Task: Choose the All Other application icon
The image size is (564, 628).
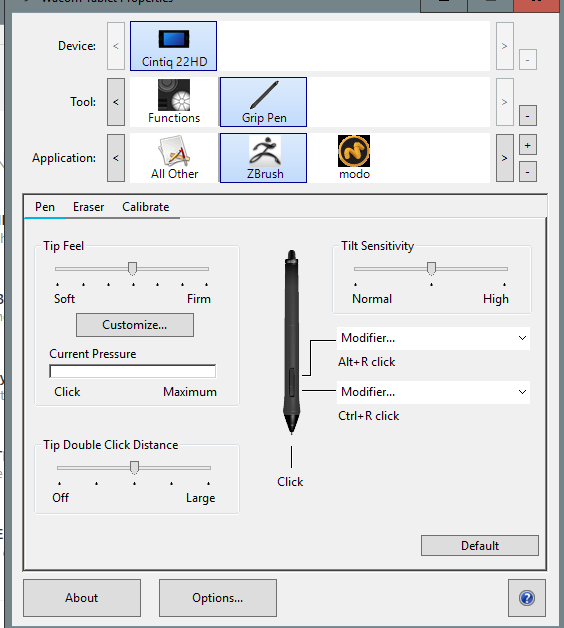Action: 173,158
